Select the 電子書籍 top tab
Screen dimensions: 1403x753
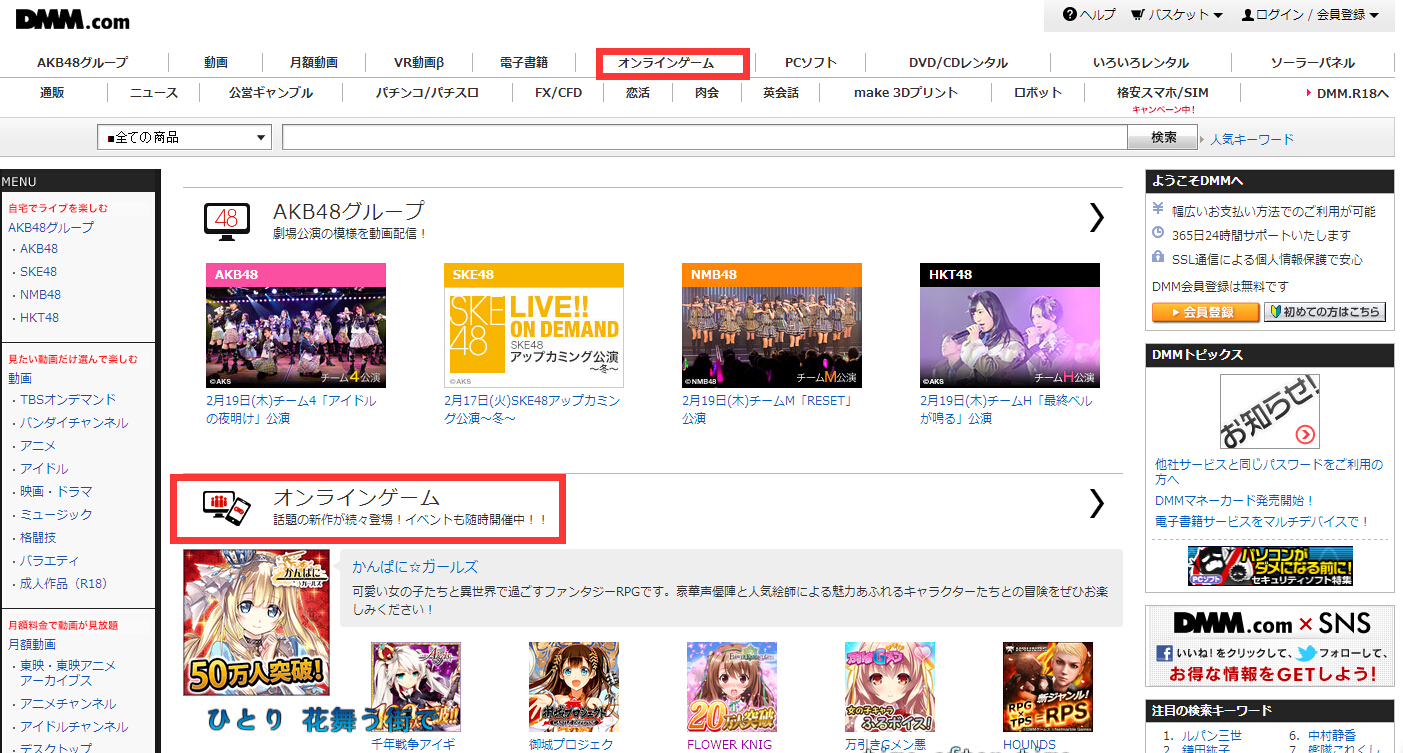[x=524, y=63]
